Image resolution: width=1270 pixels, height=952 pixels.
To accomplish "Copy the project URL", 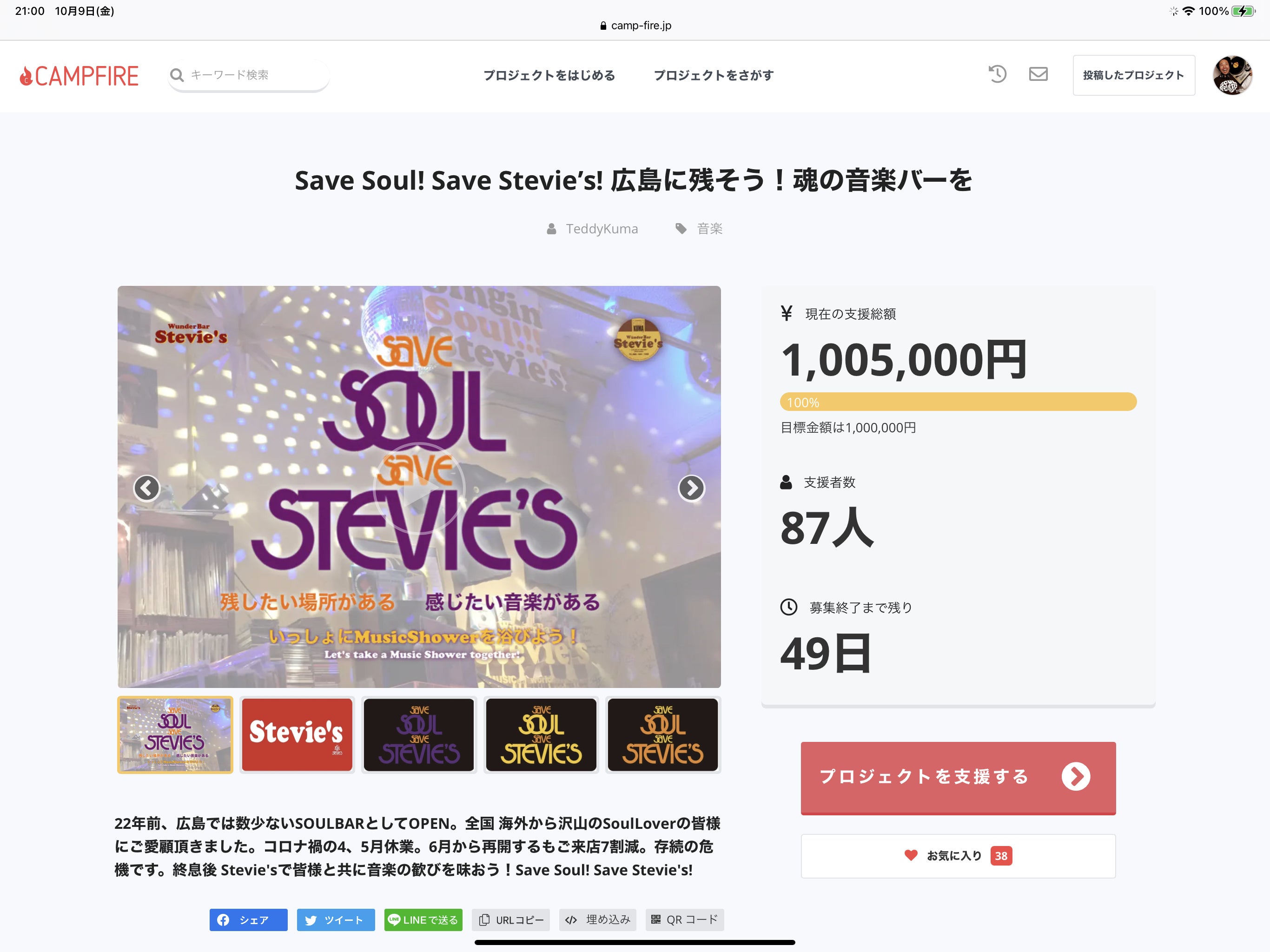I will coord(511,920).
